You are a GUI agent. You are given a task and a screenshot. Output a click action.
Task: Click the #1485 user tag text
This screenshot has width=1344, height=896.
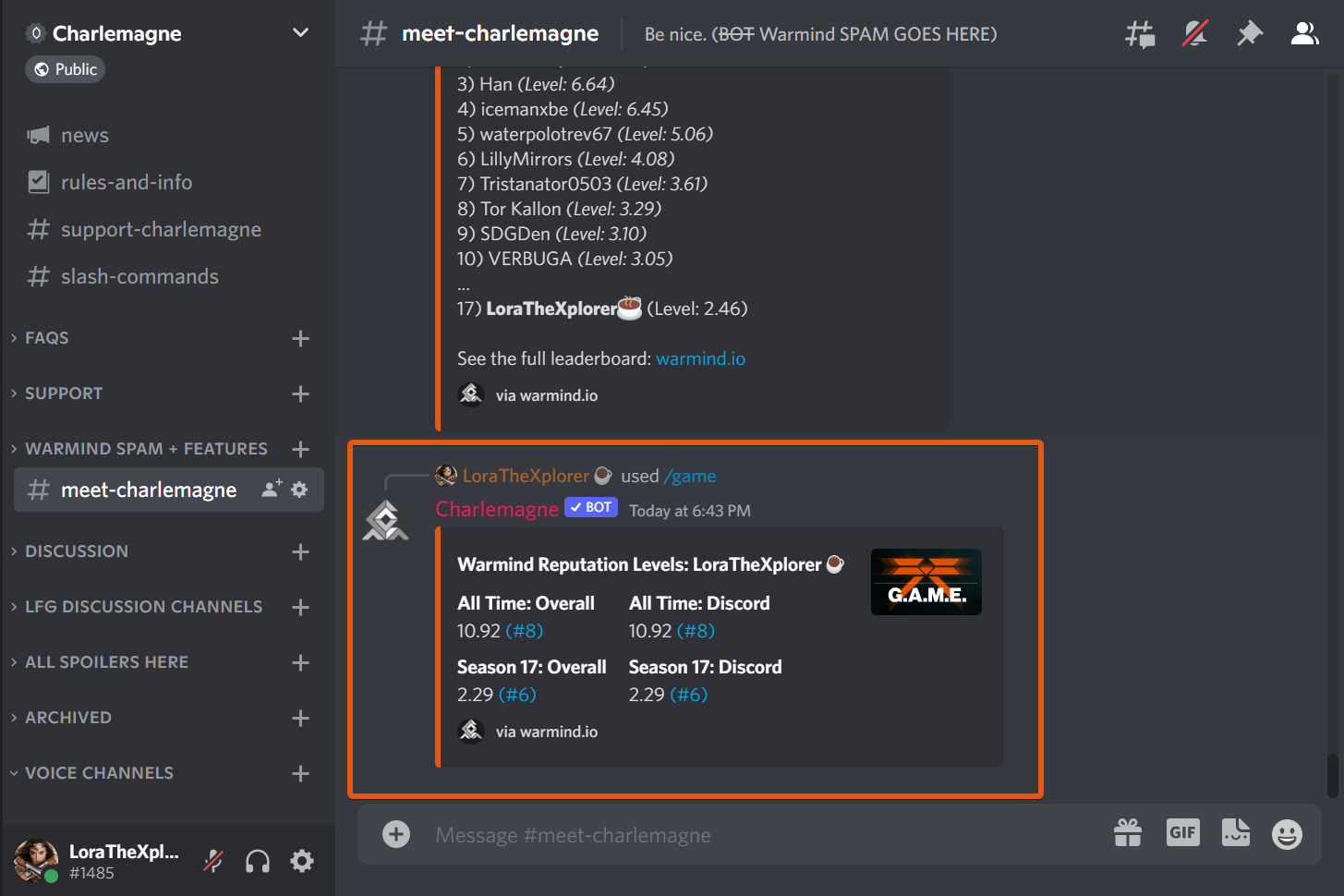coord(91,874)
